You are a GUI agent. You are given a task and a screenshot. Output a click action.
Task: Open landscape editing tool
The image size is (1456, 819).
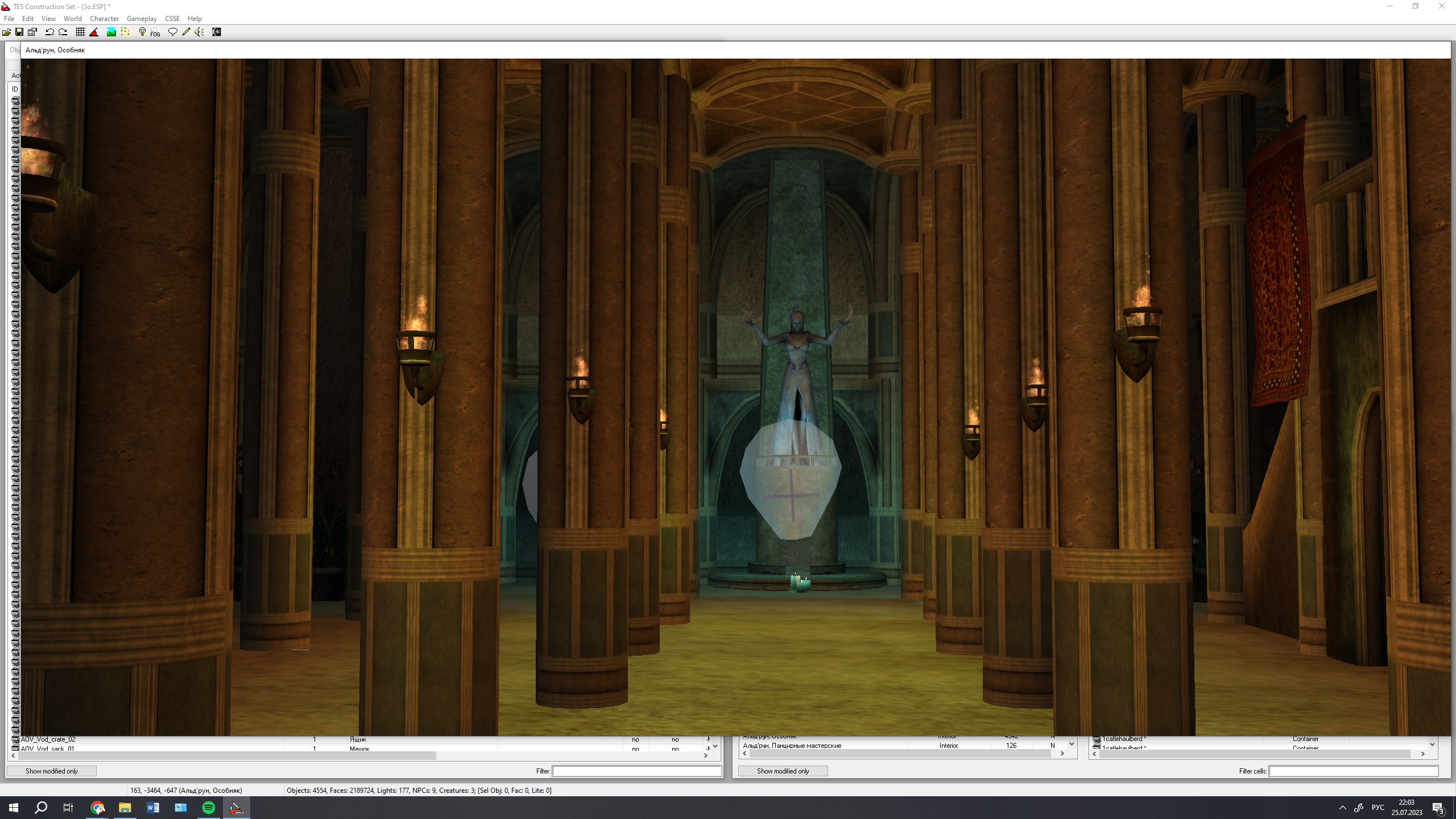point(111,32)
